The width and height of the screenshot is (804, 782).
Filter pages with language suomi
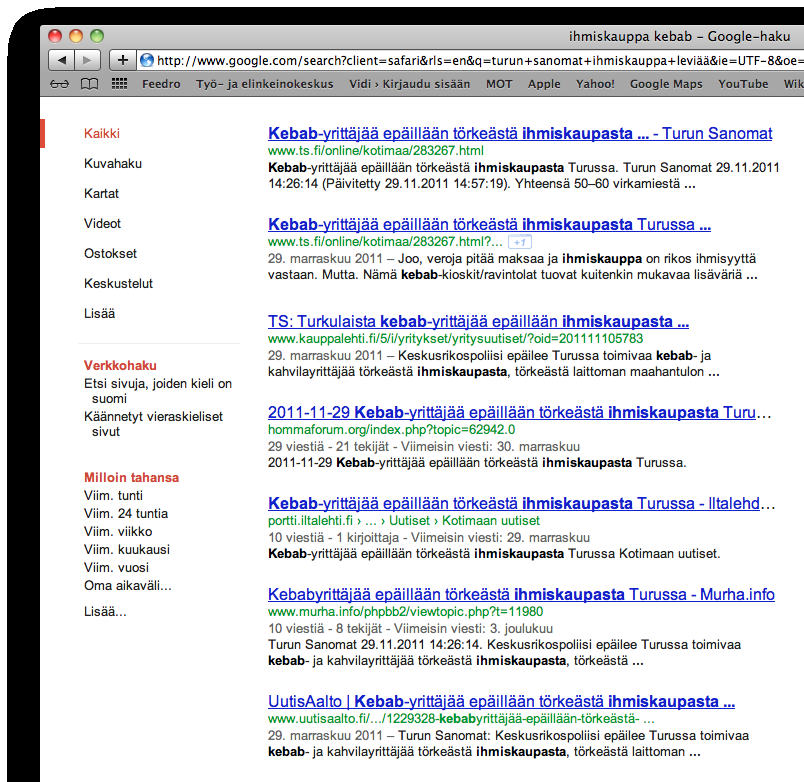point(158,391)
